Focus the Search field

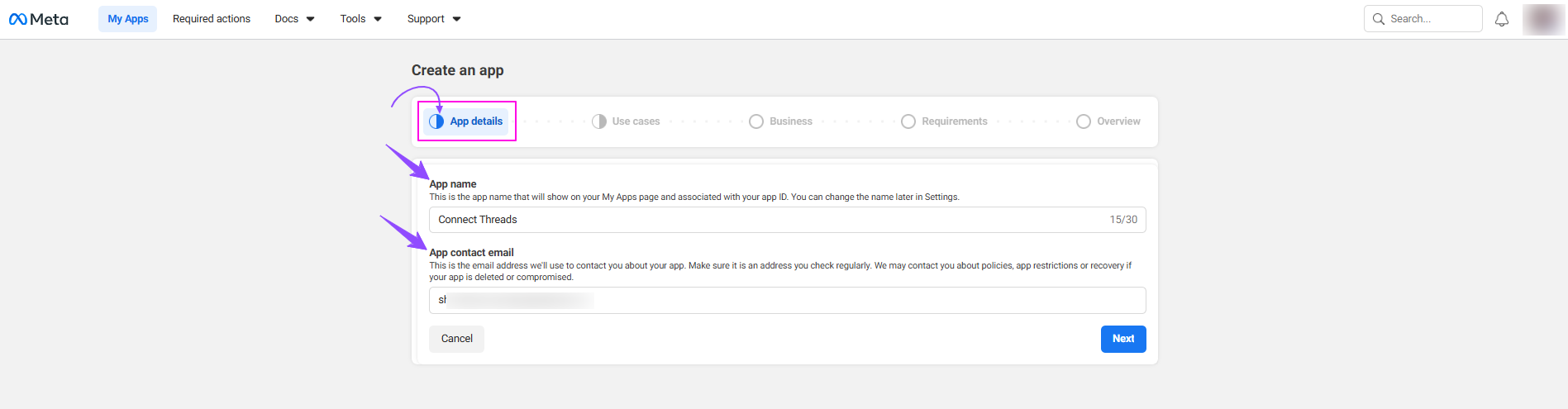[x=1423, y=19]
